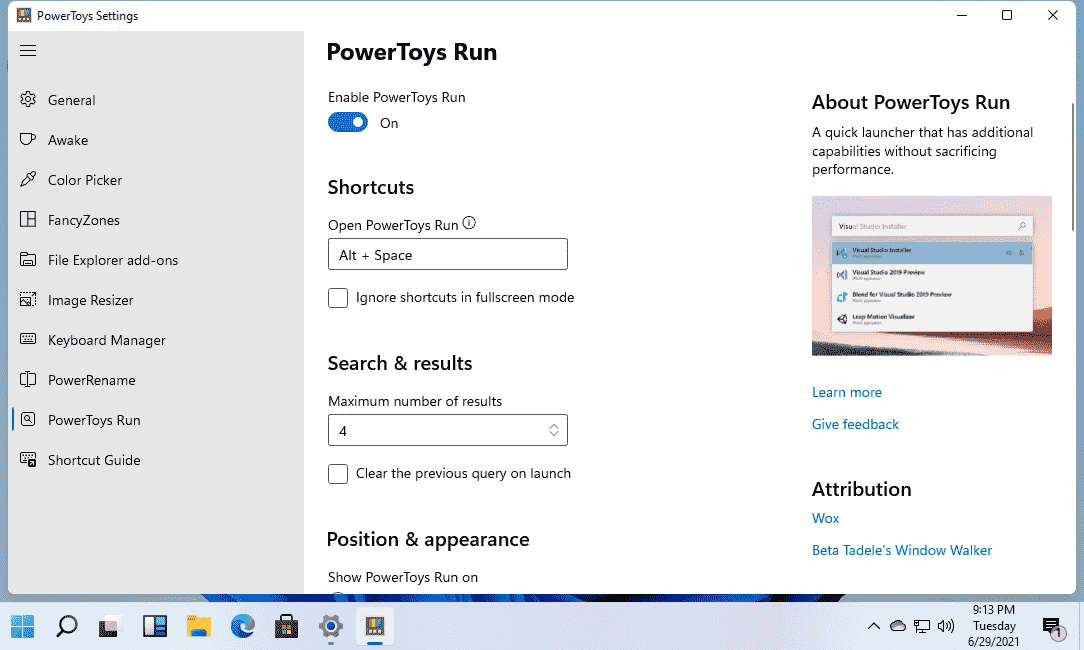Click the info icon beside Open PowerToys Run
The height and width of the screenshot is (650, 1084).
click(x=469, y=223)
